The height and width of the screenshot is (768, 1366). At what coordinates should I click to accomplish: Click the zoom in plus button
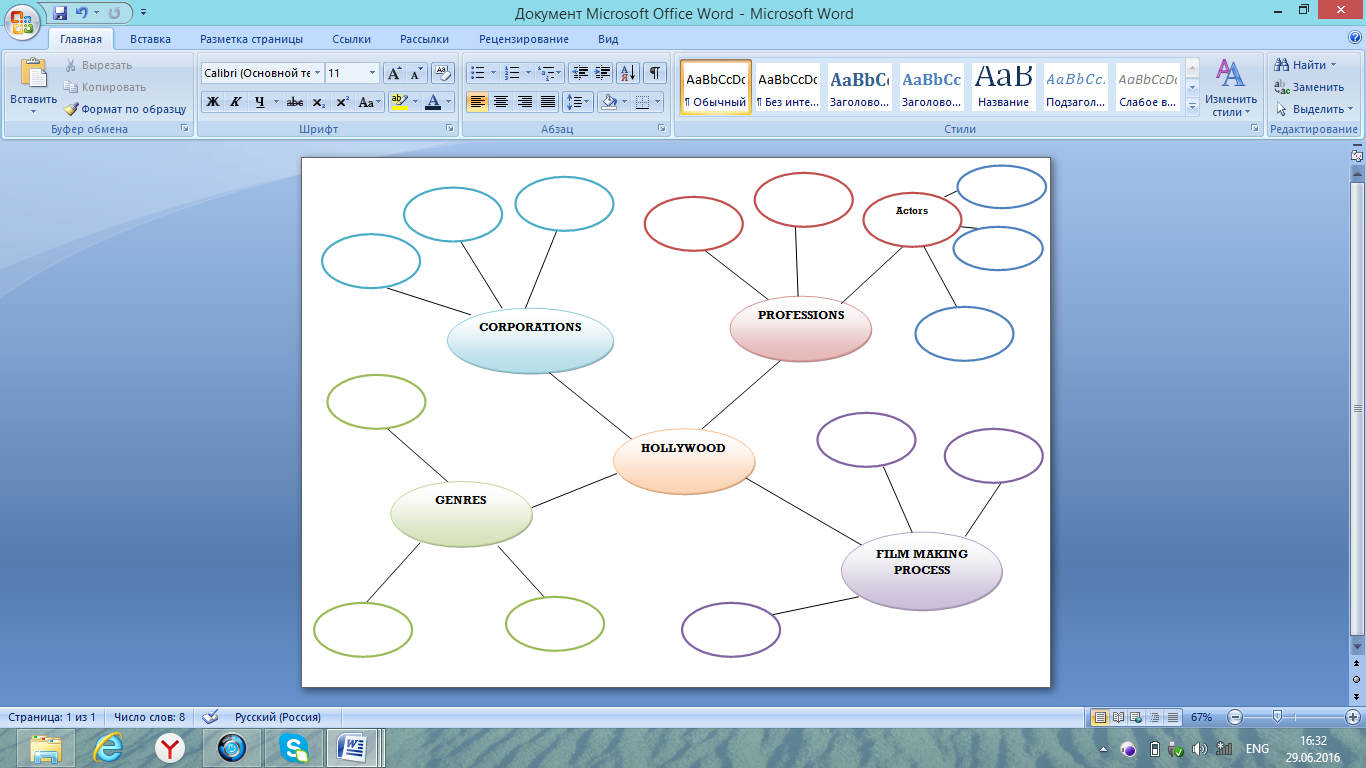click(x=1352, y=717)
